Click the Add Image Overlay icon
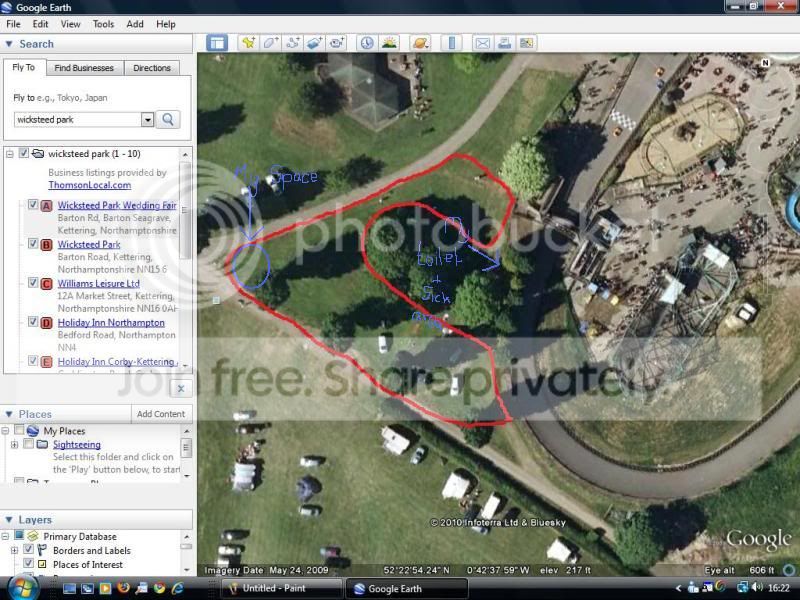The image size is (800, 600). [x=315, y=43]
